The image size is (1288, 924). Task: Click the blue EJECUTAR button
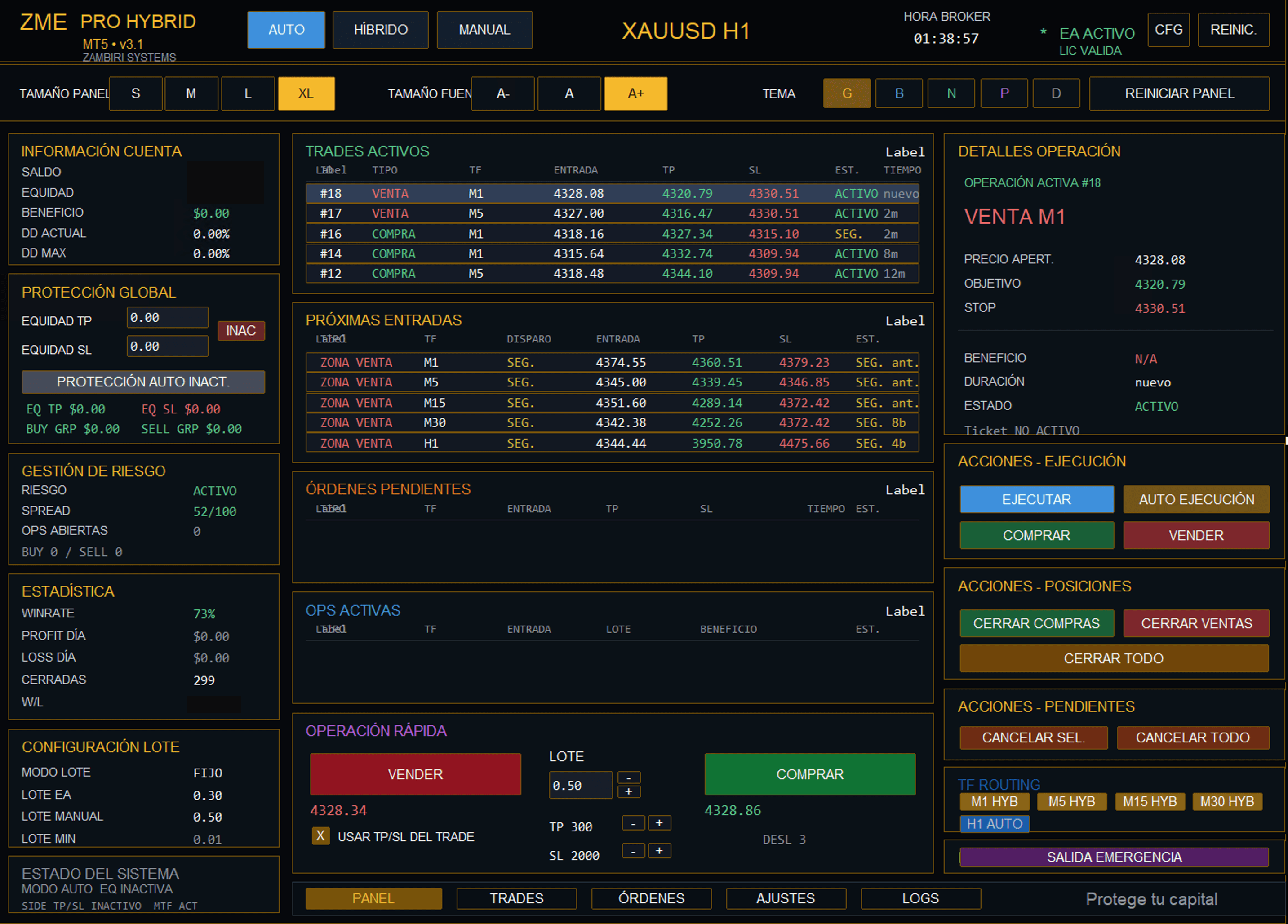coord(1036,499)
